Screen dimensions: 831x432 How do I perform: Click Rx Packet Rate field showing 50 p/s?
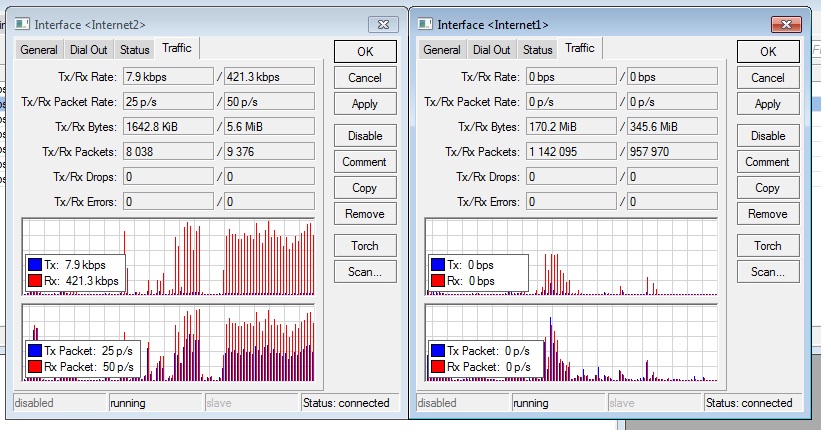coord(269,101)
